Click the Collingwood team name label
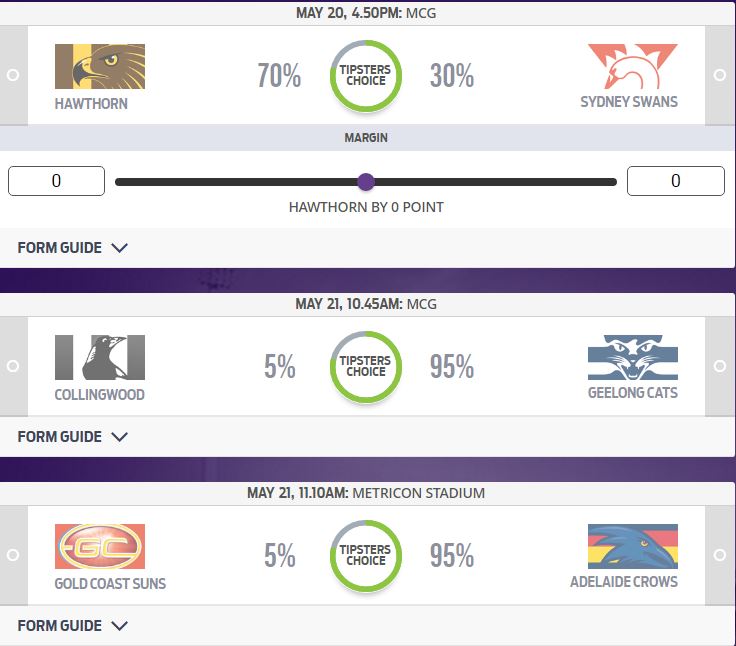Image resolution: width=736 pixels, height=646 pixels. point(100,394)
